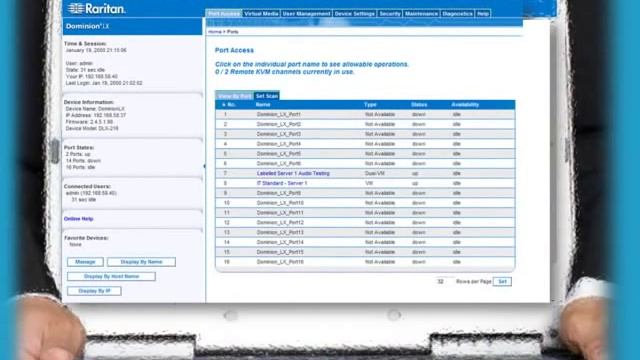The image size is (640, 360).
Task: Select Dominion_LX_Port5 name cell
Action: pyautogui.click(x=279, y=154)
